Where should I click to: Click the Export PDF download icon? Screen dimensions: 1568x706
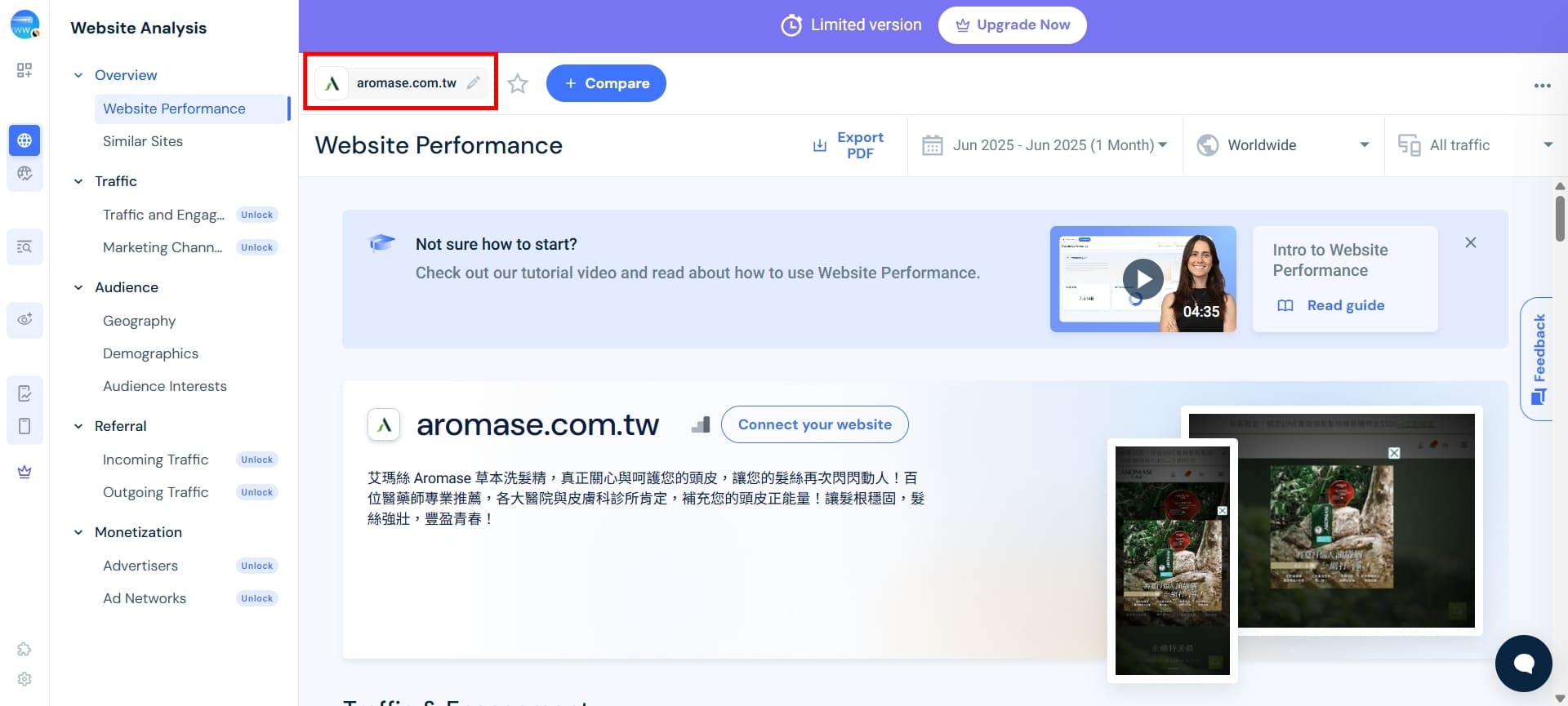coord(819,145)
